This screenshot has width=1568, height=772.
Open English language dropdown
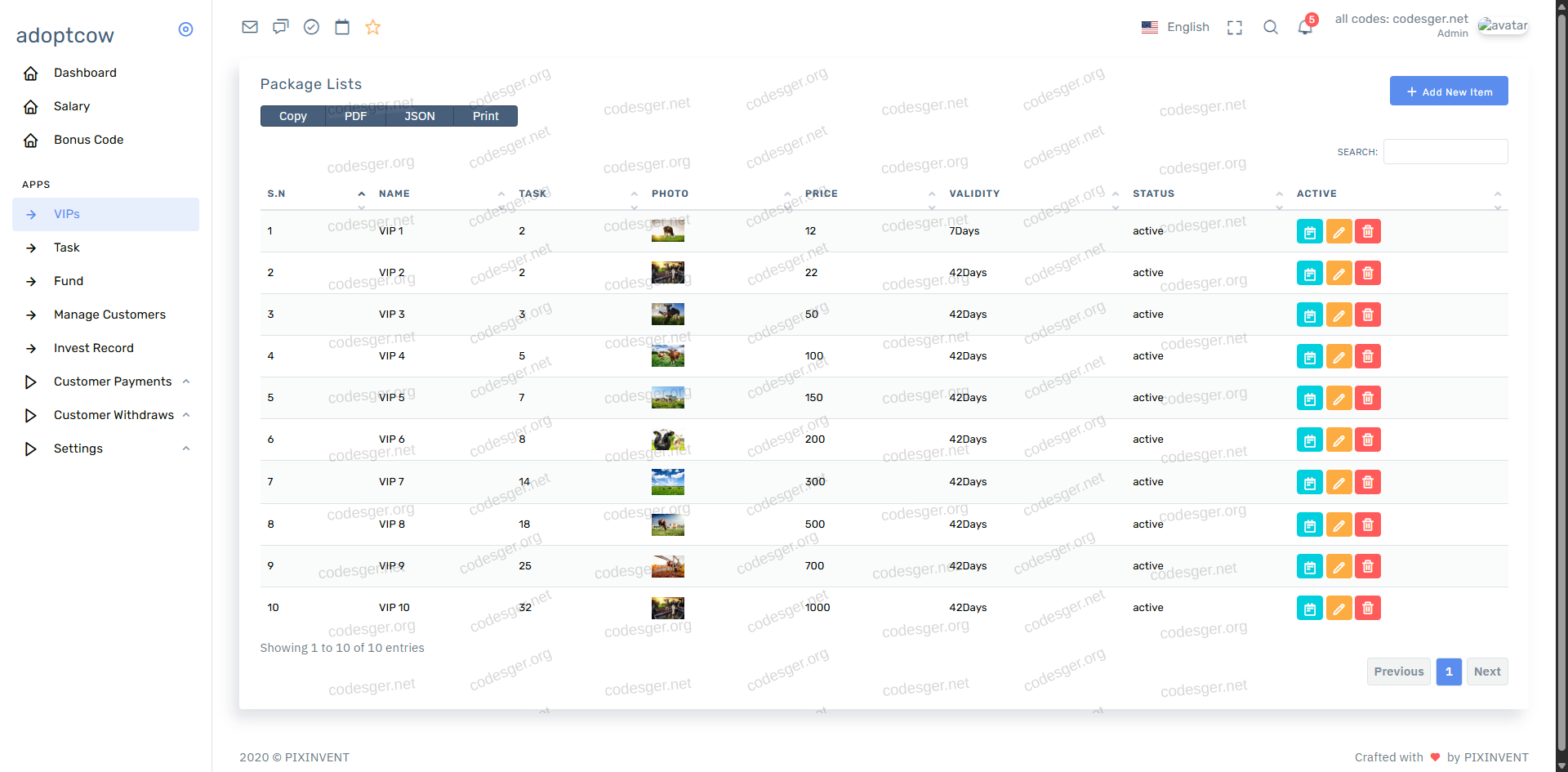point(1175,27)
